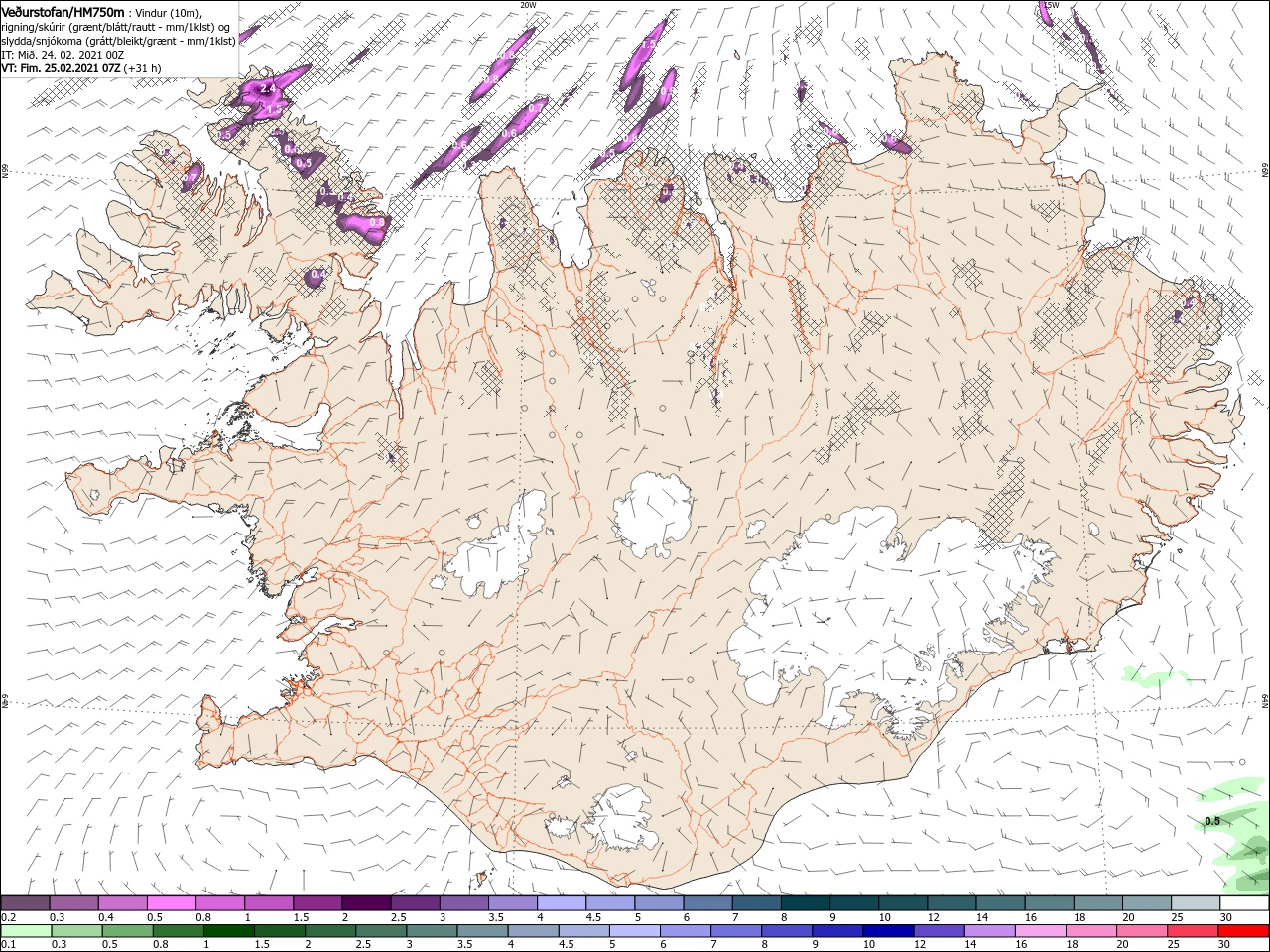Select the dark green 1 swatch in bottom scale row
The width and height of the screenshot is (1270, 952).
[x=230, y=930]
